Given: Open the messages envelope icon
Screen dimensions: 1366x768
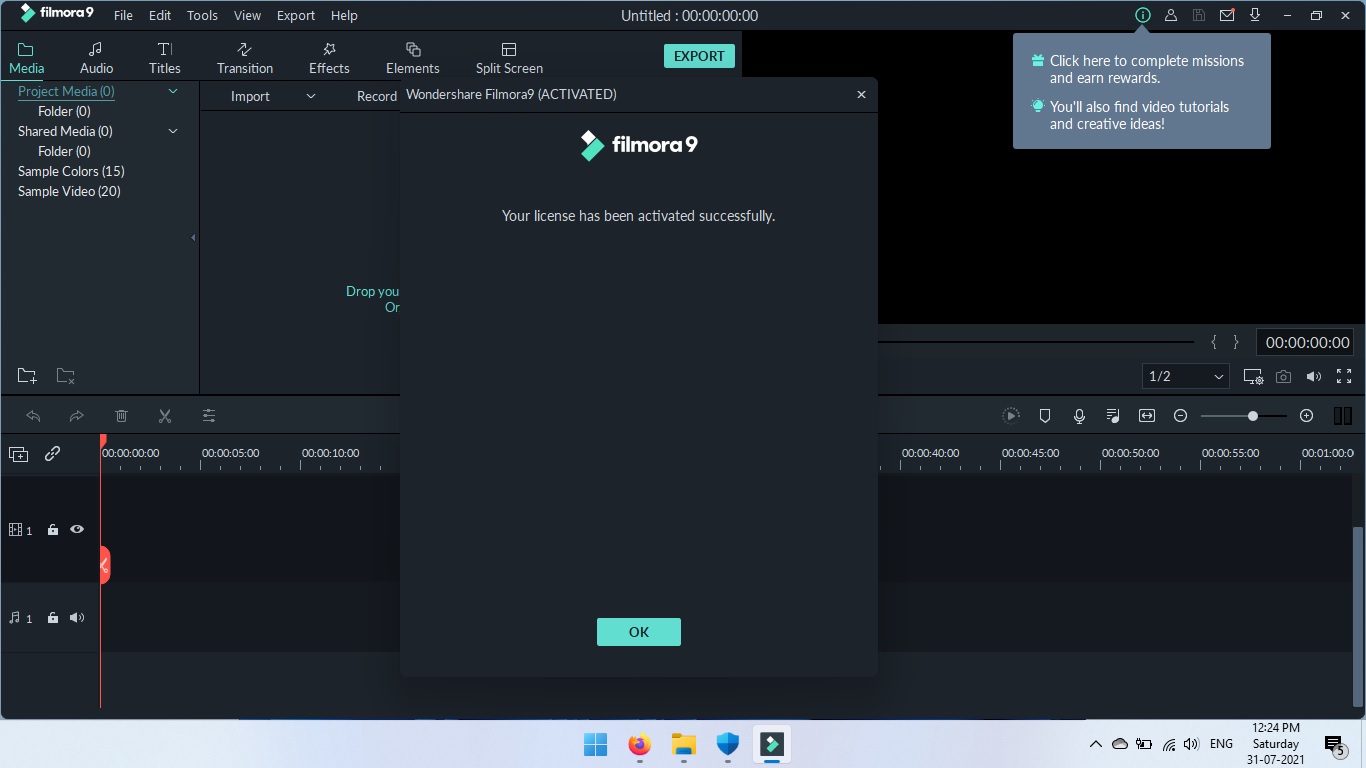Looking at the screenshot, I should [1227, 16].
